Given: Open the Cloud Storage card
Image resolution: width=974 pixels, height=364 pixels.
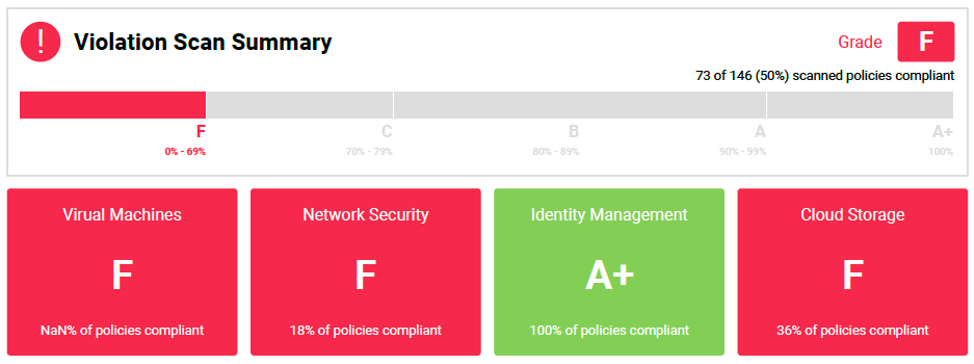Looking at the screenshot, I should (852, 272).
